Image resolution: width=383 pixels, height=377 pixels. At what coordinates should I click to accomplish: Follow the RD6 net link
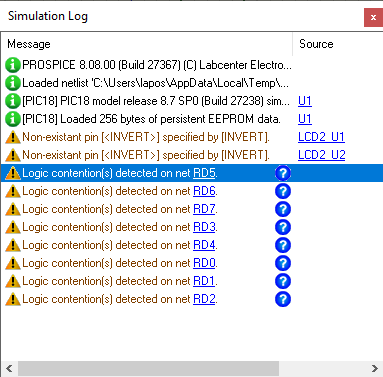[x=204, y=191]
